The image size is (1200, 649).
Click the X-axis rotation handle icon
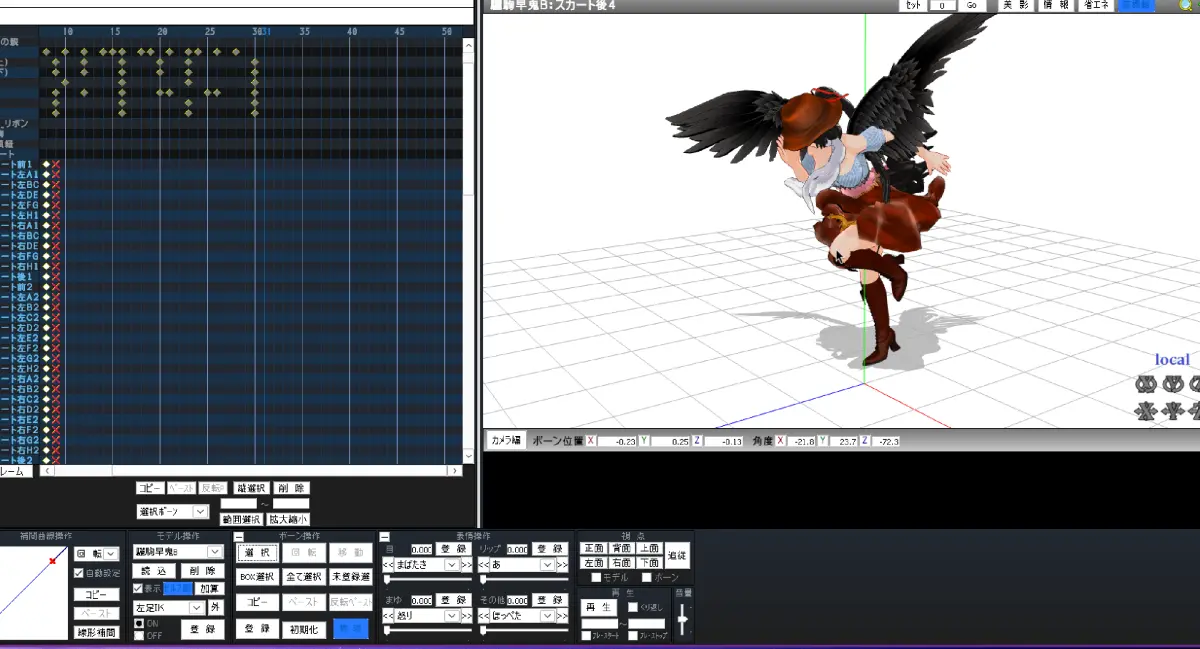coord(1145,384)
